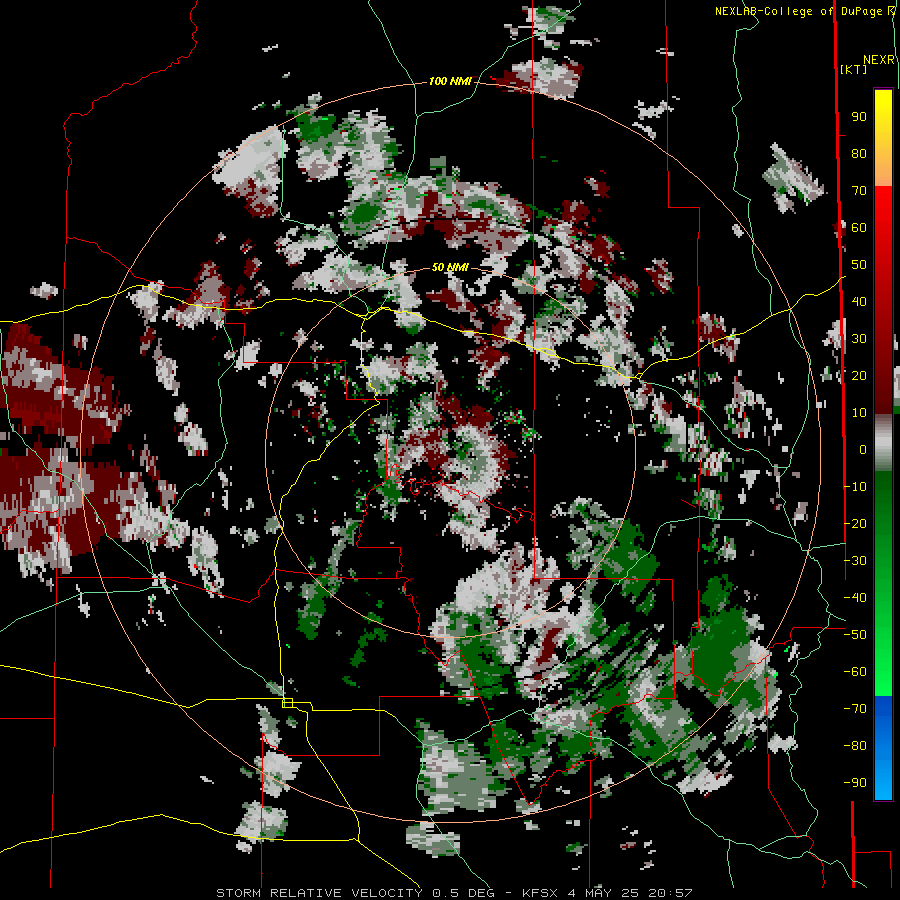
Task: Select the "-80" value on velocity scale
Action: [855, 746]
